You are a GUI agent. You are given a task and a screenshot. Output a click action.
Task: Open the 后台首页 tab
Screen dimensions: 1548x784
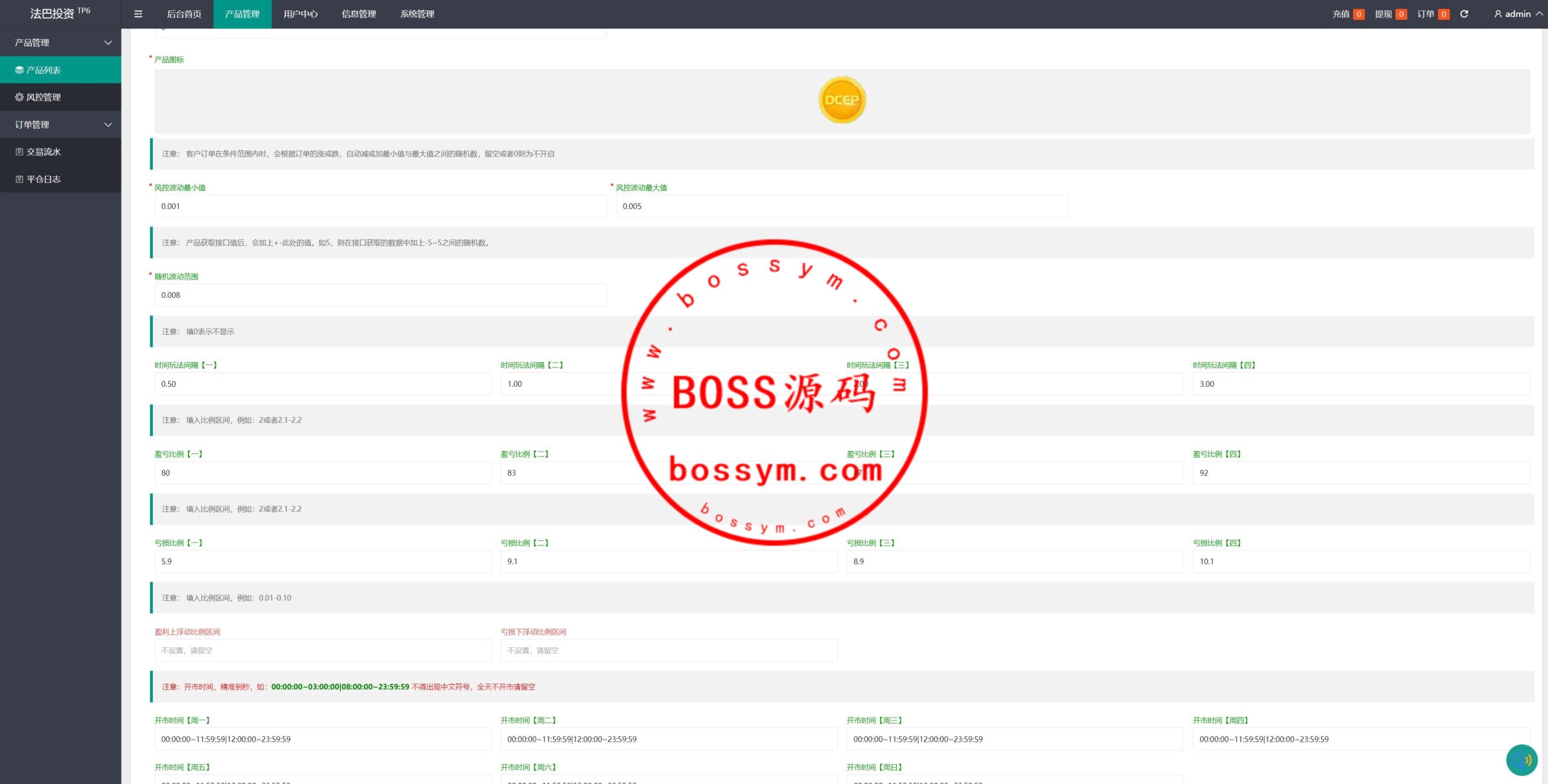pyautogui.click(x=184, y=14)
